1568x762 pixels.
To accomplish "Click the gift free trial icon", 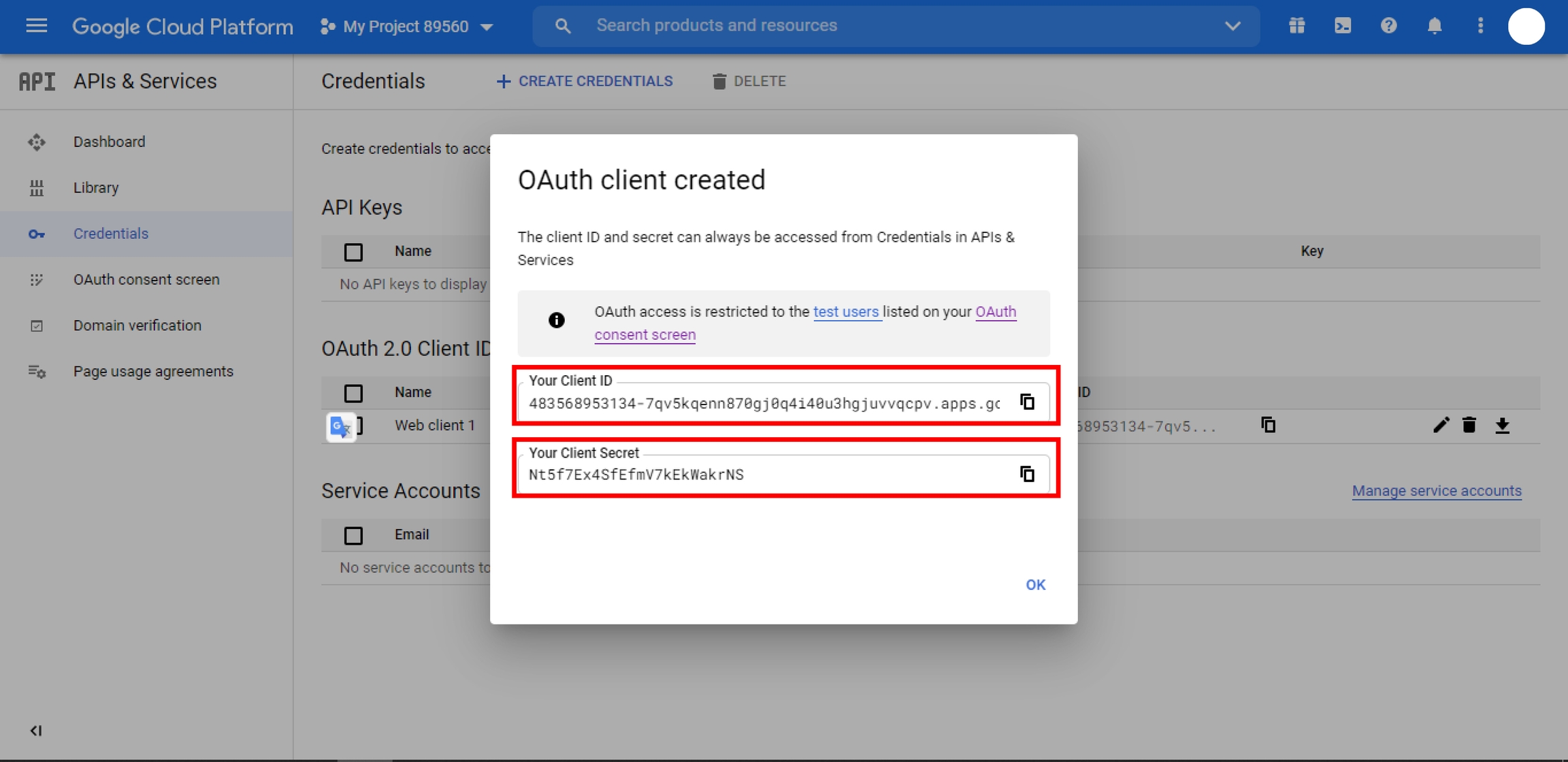I will pyautogui.click(x=1296, y=26).
